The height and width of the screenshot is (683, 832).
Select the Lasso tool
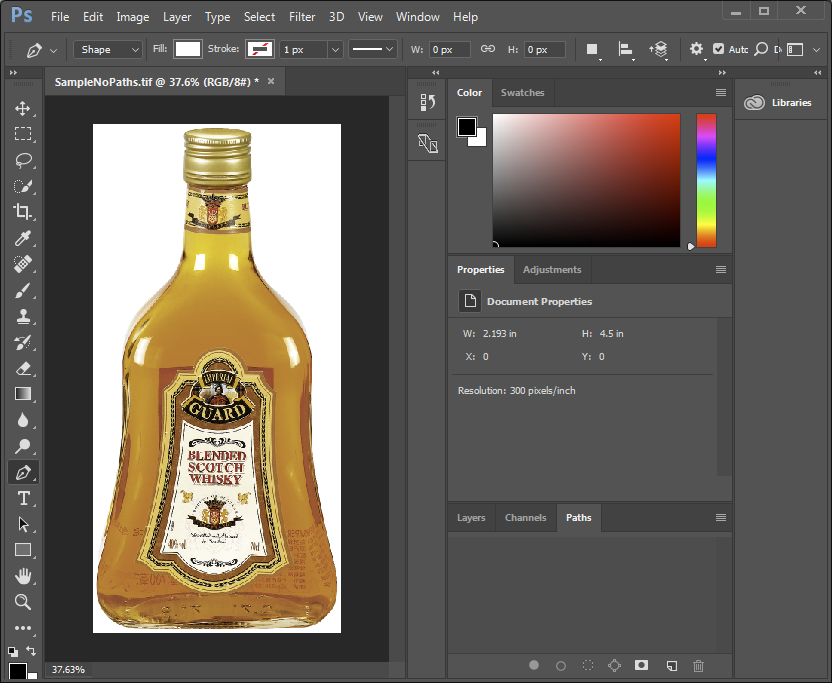pos(22,160)
